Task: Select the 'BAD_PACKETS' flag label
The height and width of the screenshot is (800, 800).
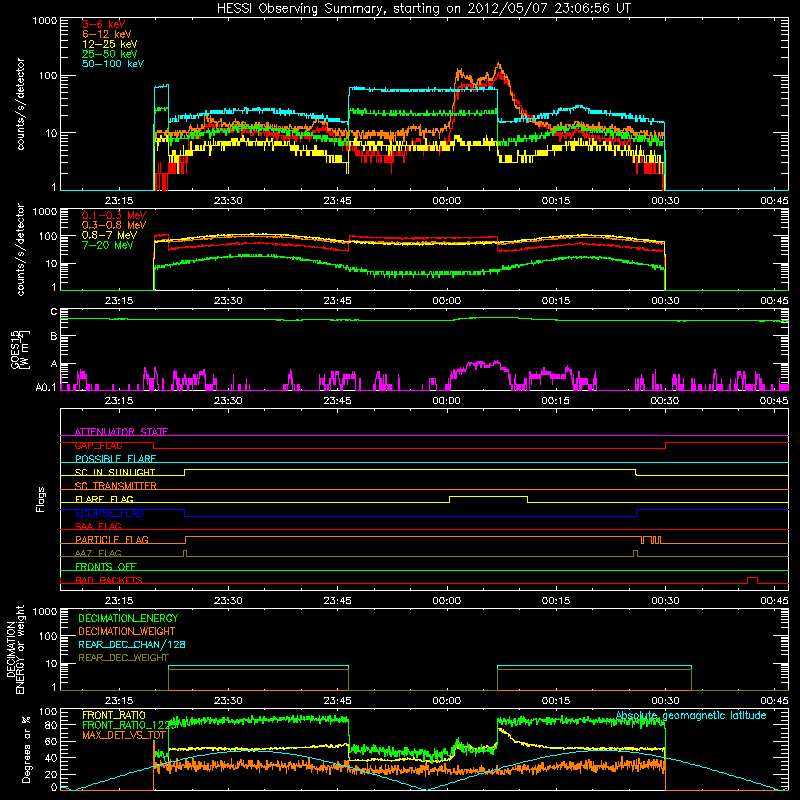Action: [x=109, y=580]
